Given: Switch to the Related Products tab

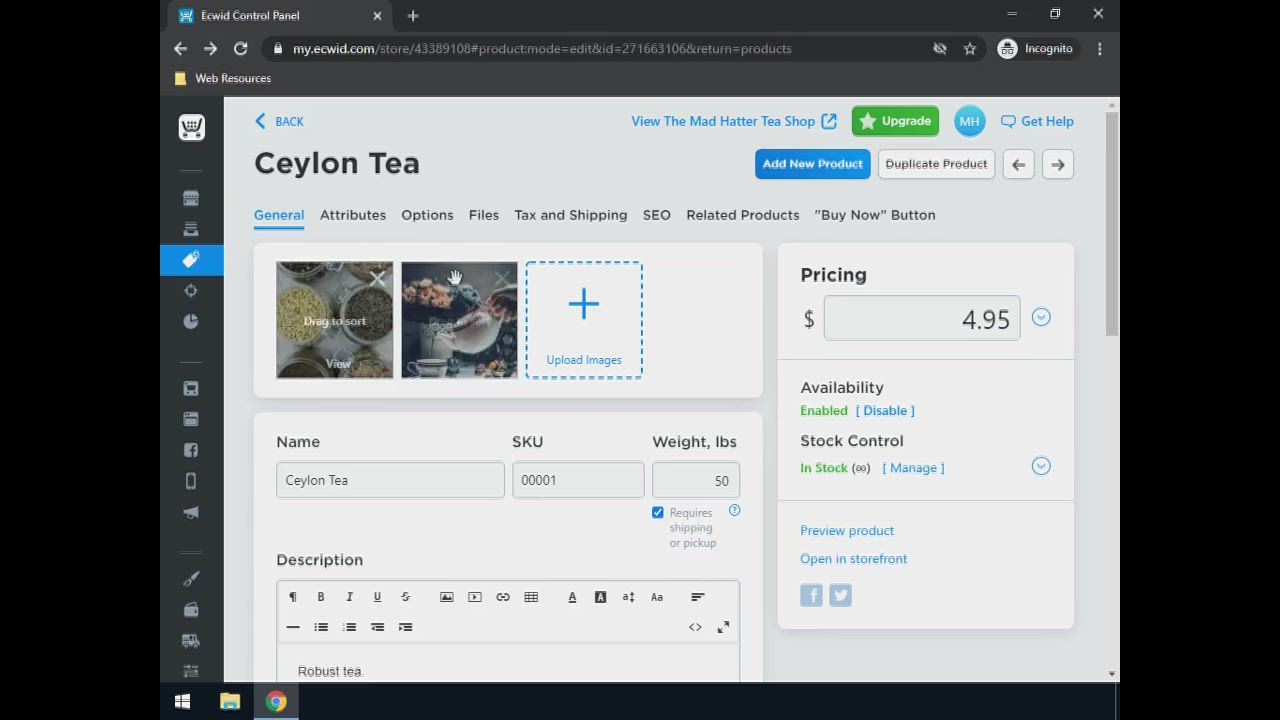Looking at the screenshot, I should point(743,215).
